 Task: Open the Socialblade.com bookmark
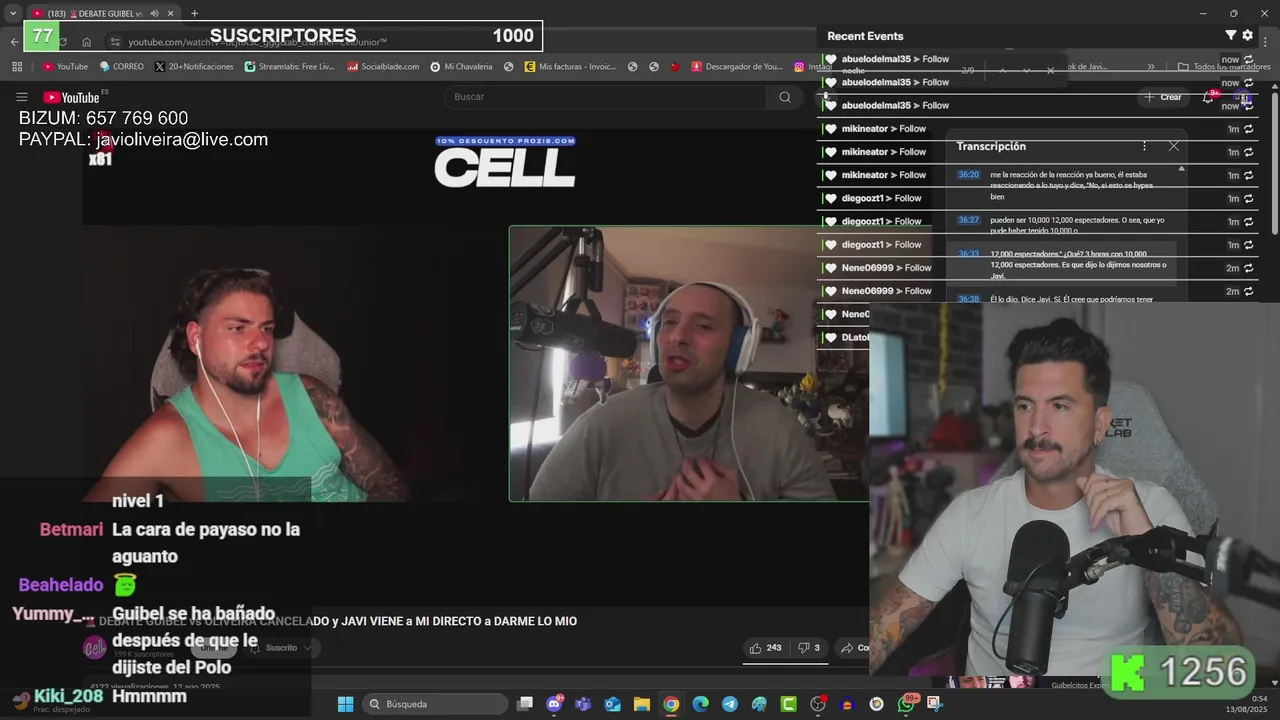coord(383,66)
